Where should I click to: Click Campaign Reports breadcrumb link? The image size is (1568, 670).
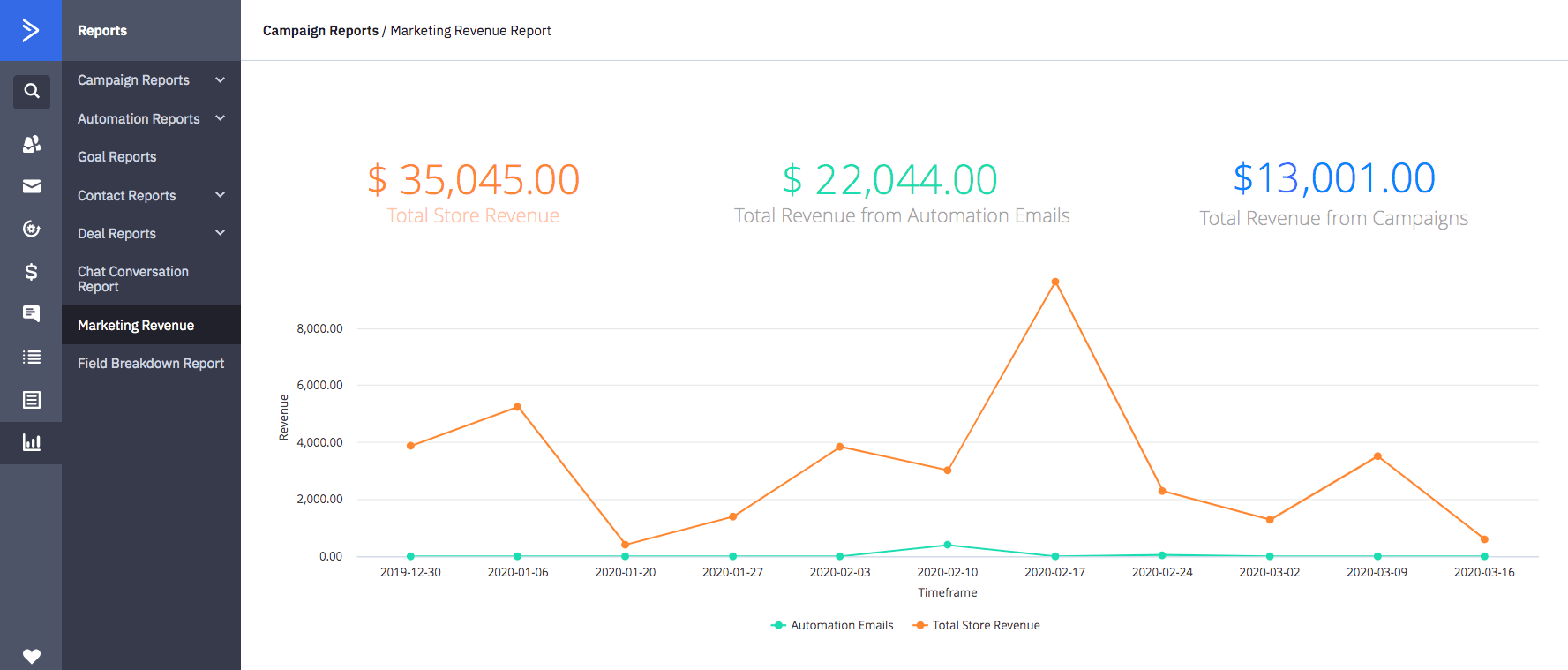[x=320, y=31]
